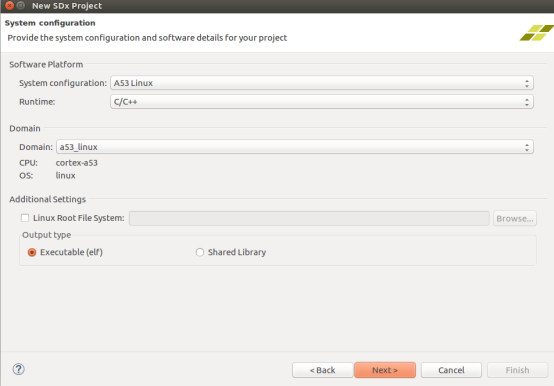Click the wizard description text about software details

(147, 38)
